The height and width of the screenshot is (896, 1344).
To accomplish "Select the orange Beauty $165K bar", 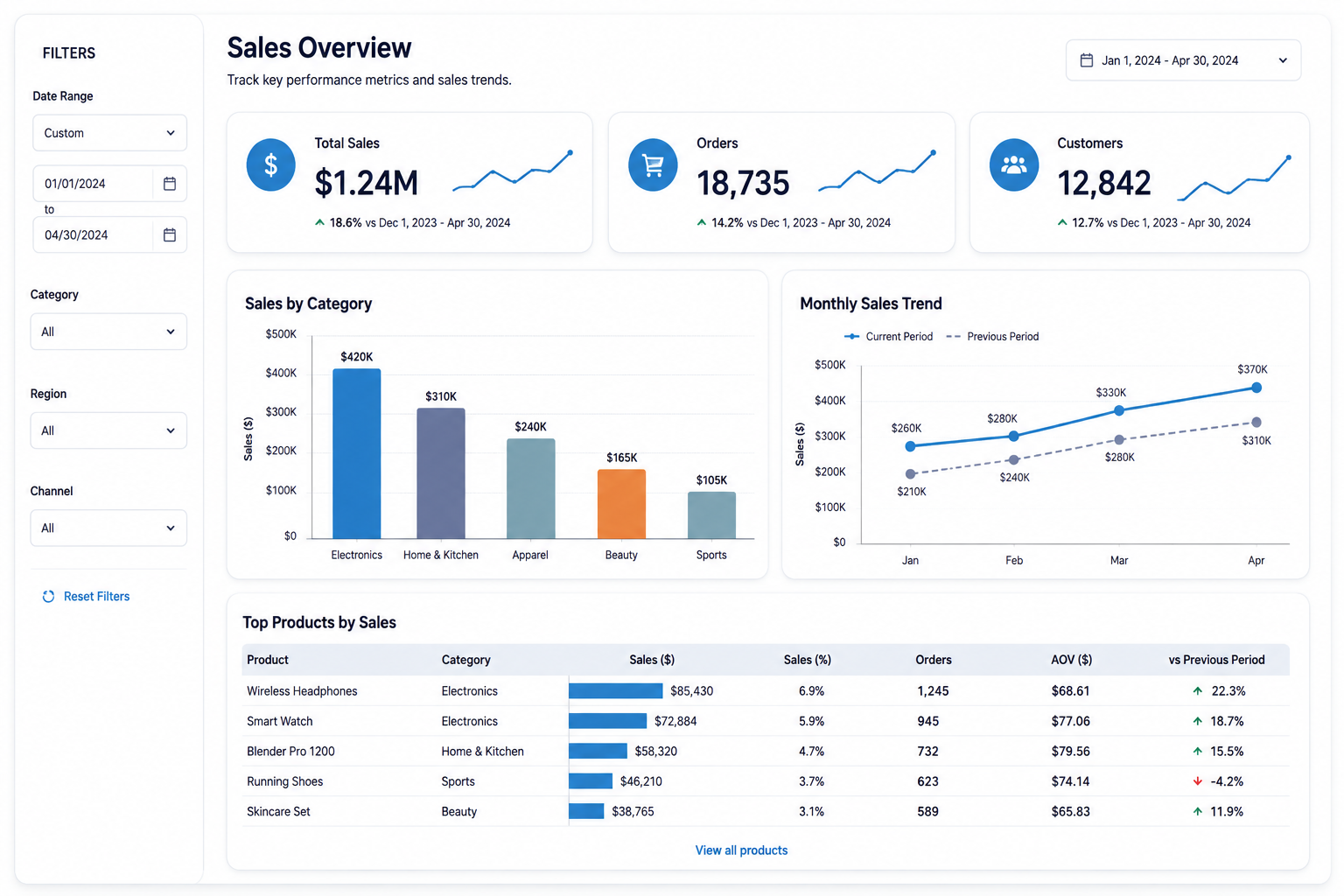I will click(621, 504).
